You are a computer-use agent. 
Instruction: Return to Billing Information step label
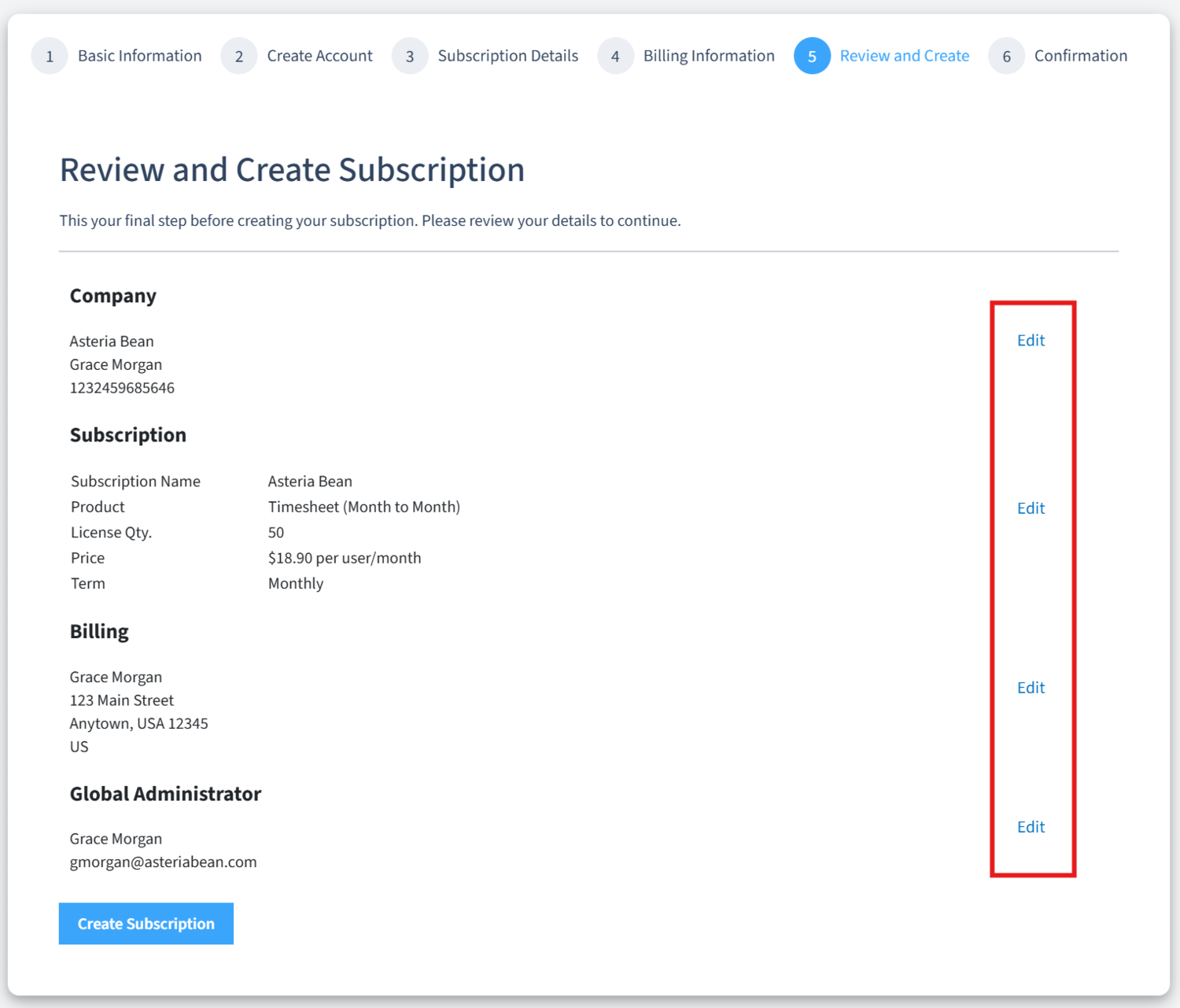click(708, 56)
